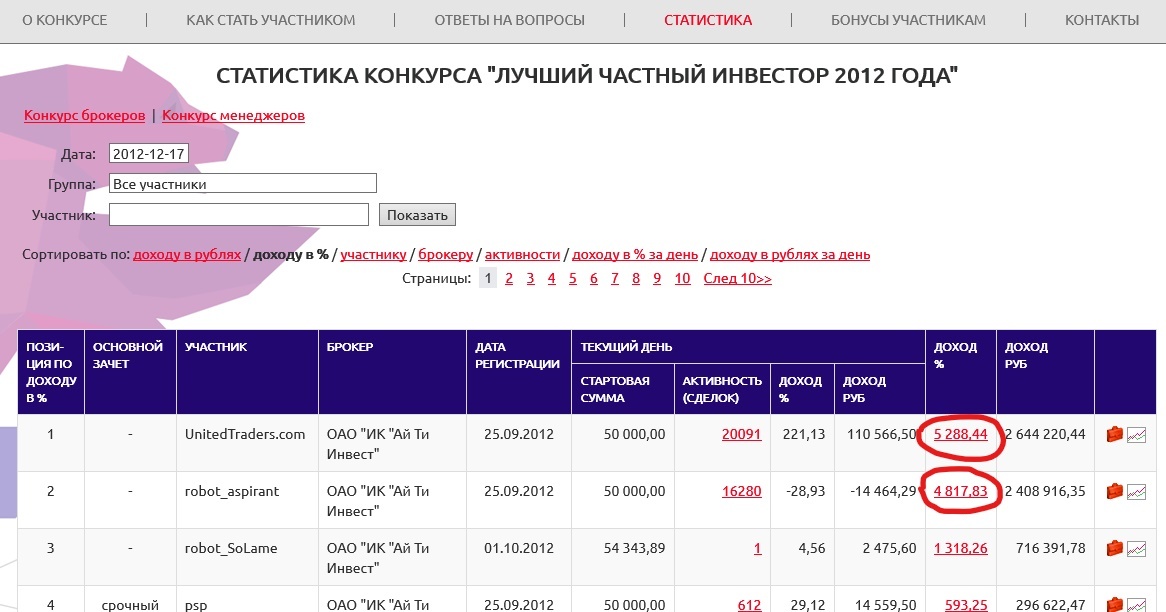Switch to the СТАТИСТИКА menu item
This screenshot has width=1166, height=612.
tap(708, 19)
